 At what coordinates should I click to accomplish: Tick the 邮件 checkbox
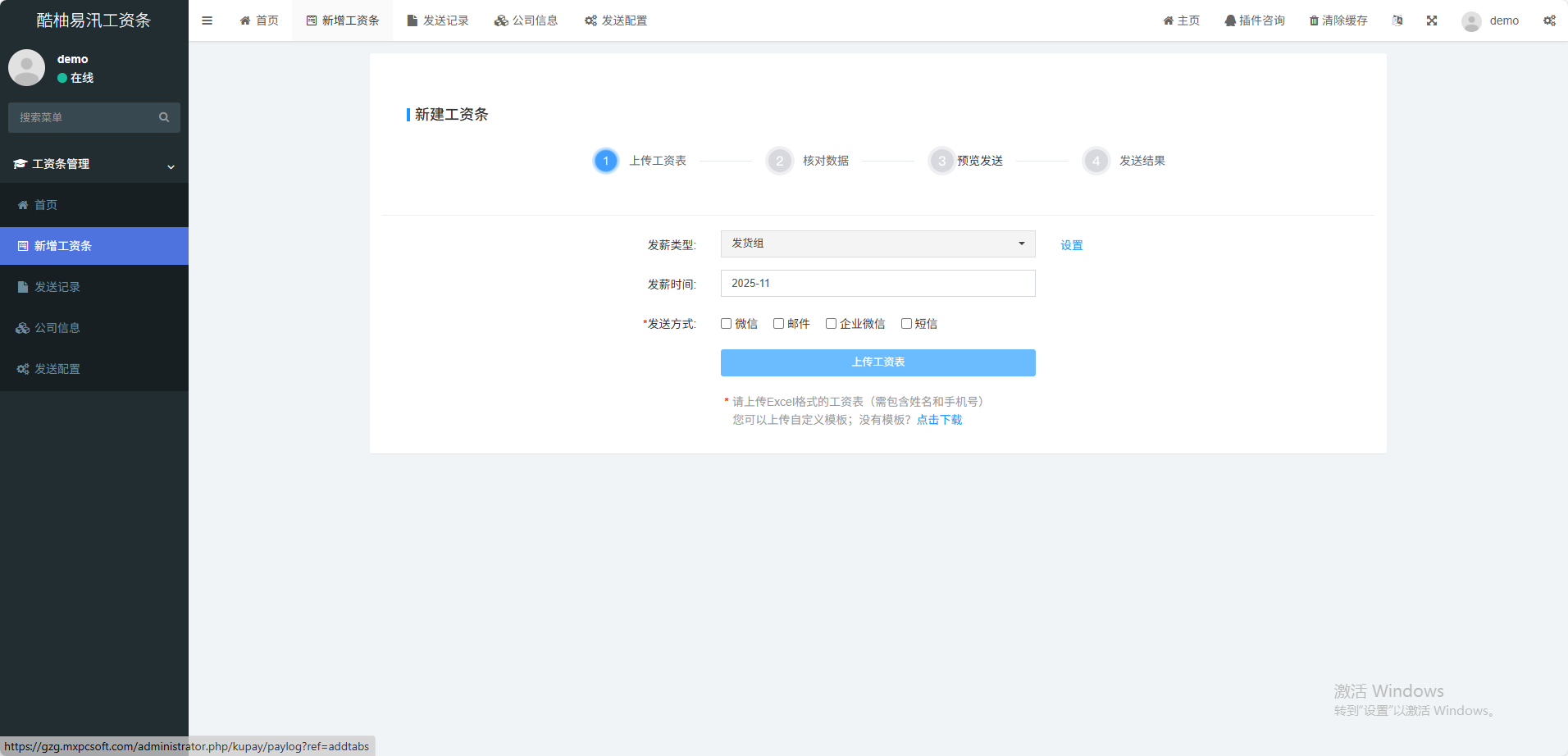coord(778,324)
